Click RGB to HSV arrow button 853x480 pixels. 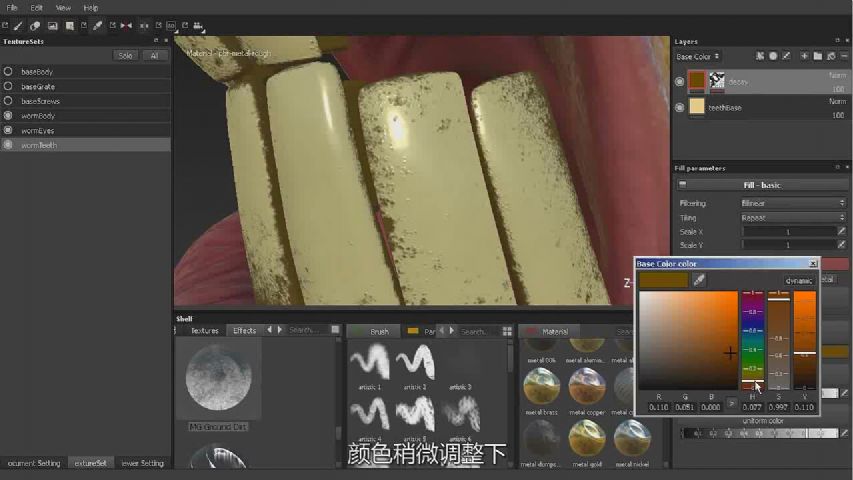[x=732, y=403]
